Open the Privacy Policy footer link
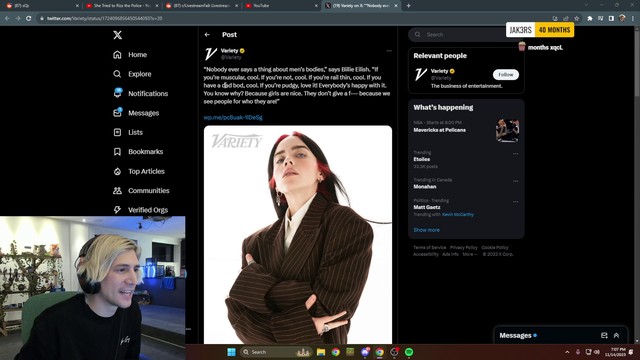 coord(464,247)
